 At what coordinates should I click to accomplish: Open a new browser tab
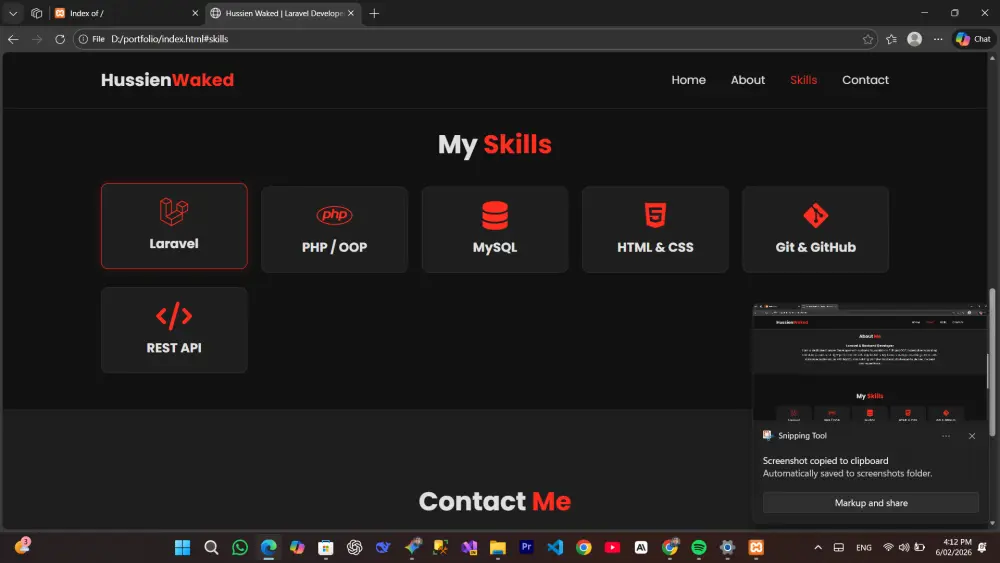(374, 13)
